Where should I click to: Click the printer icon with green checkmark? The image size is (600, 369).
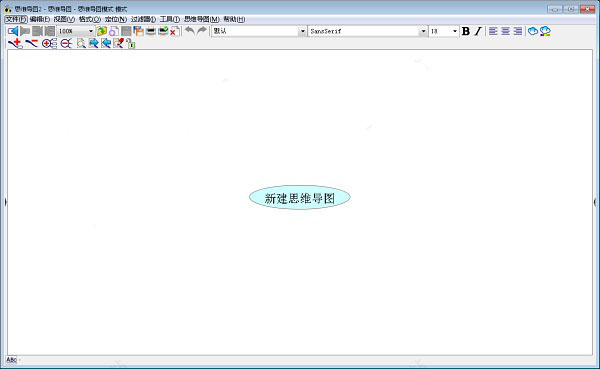pyautogui.click(x=163, y=31)
